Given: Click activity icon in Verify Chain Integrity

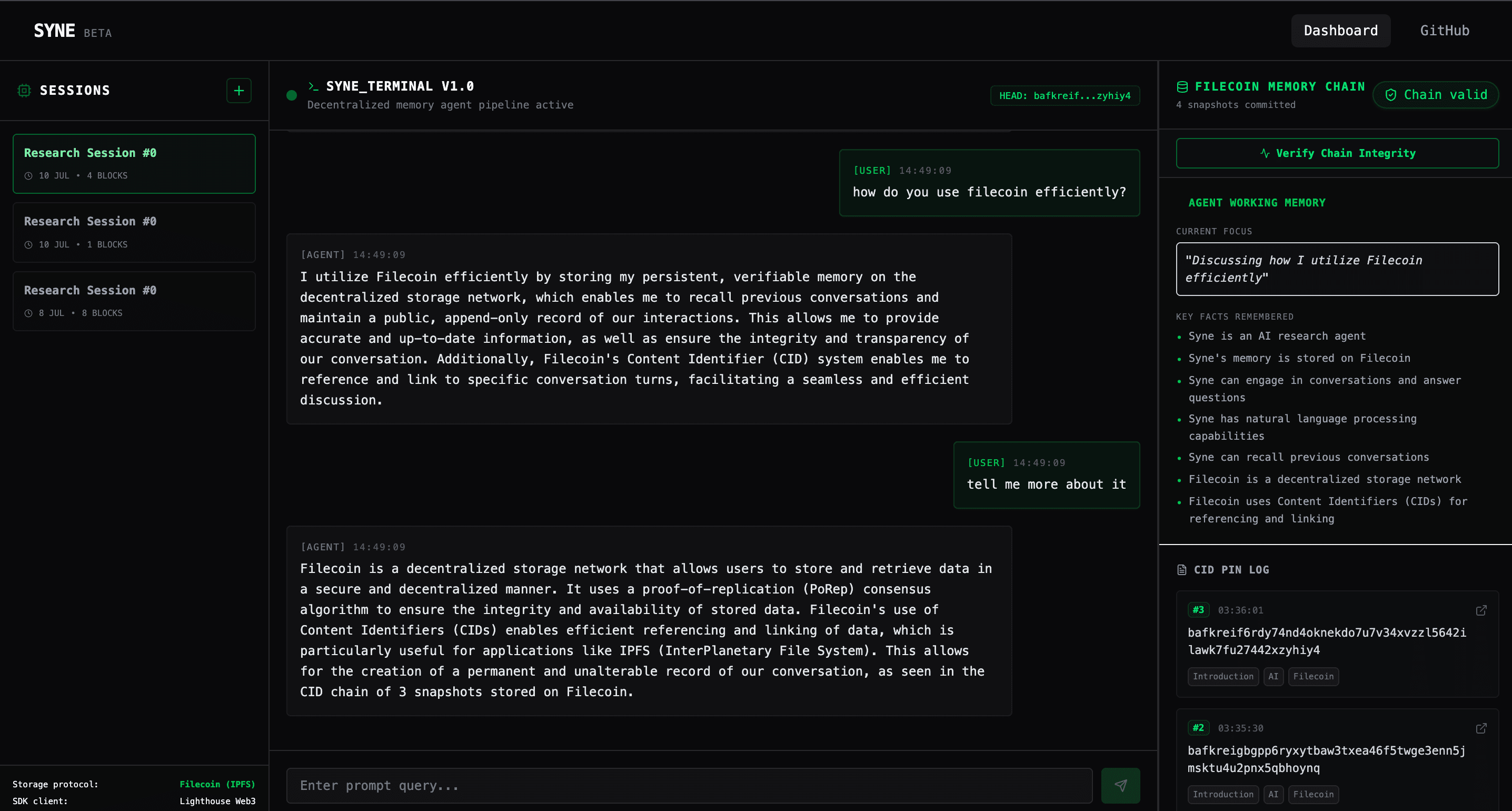Looking at the screenshot, I should click(x=1265, y=153).
